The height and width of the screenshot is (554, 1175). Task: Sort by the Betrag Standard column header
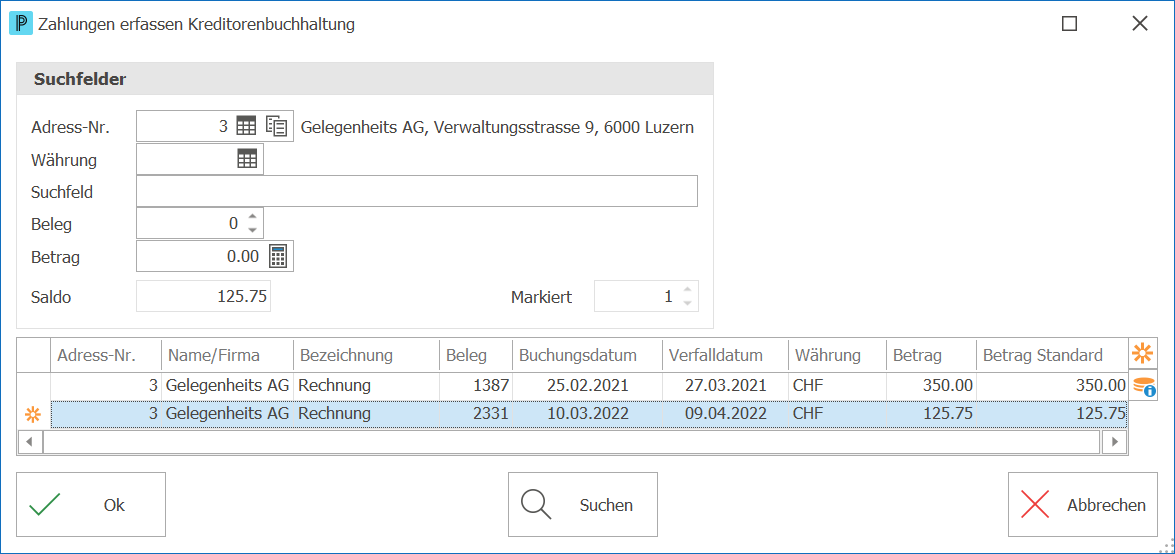pos(1052,355)
